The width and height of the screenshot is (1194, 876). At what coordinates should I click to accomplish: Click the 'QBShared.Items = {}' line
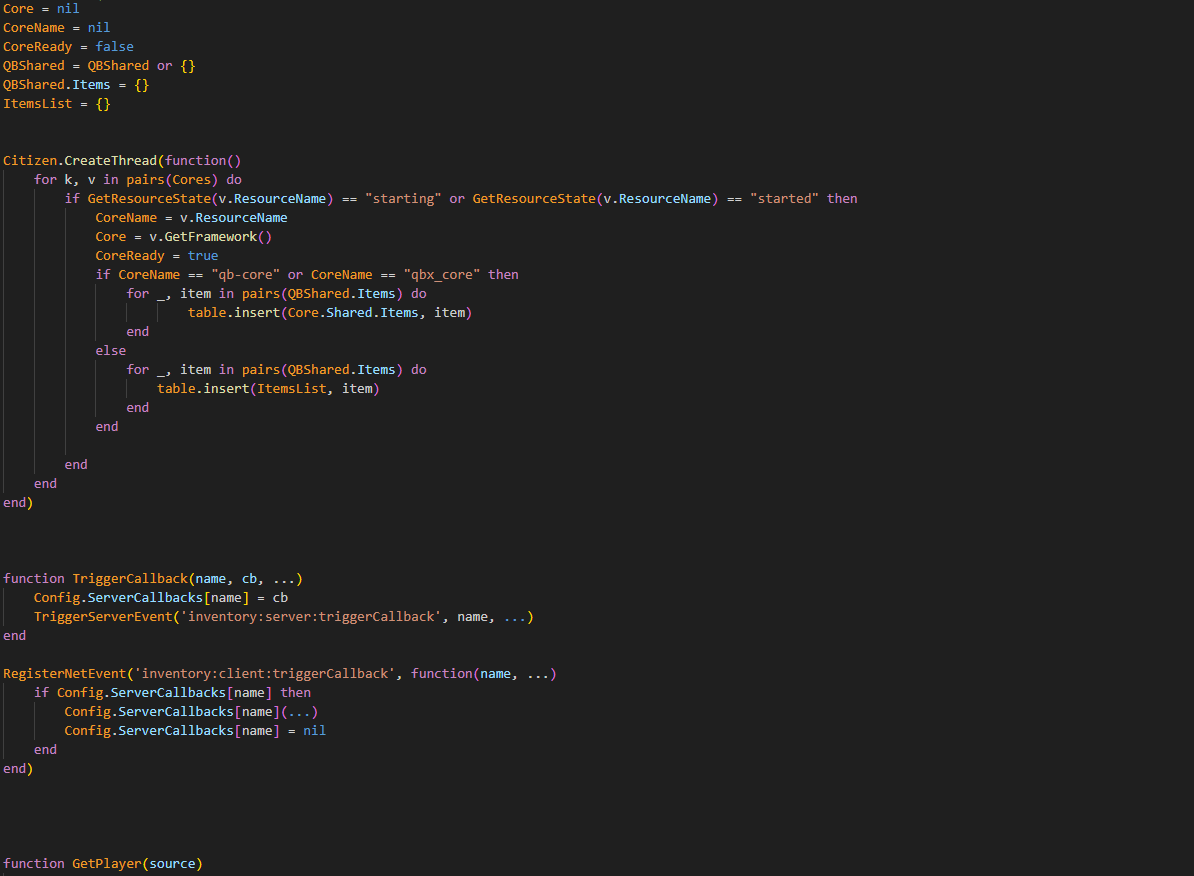click(76, 85)
